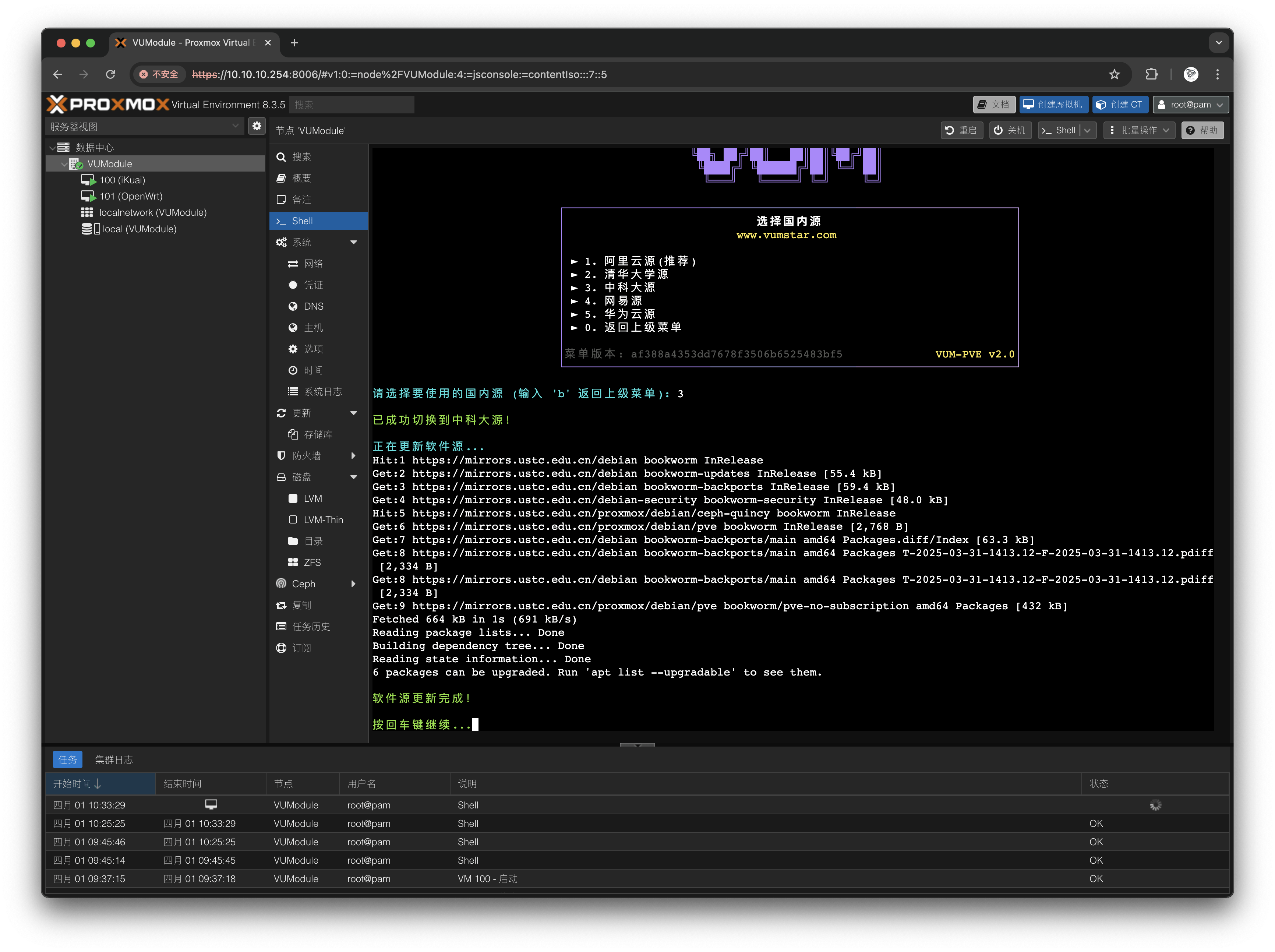Collapse the 系统 menu section
1275x952 pixels.
click(353, 243)
